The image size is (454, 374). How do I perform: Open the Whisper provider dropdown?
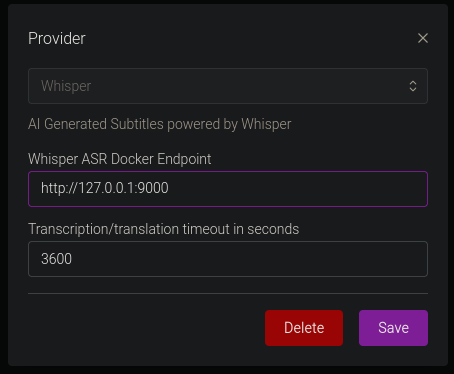click(x=228, y=86)
